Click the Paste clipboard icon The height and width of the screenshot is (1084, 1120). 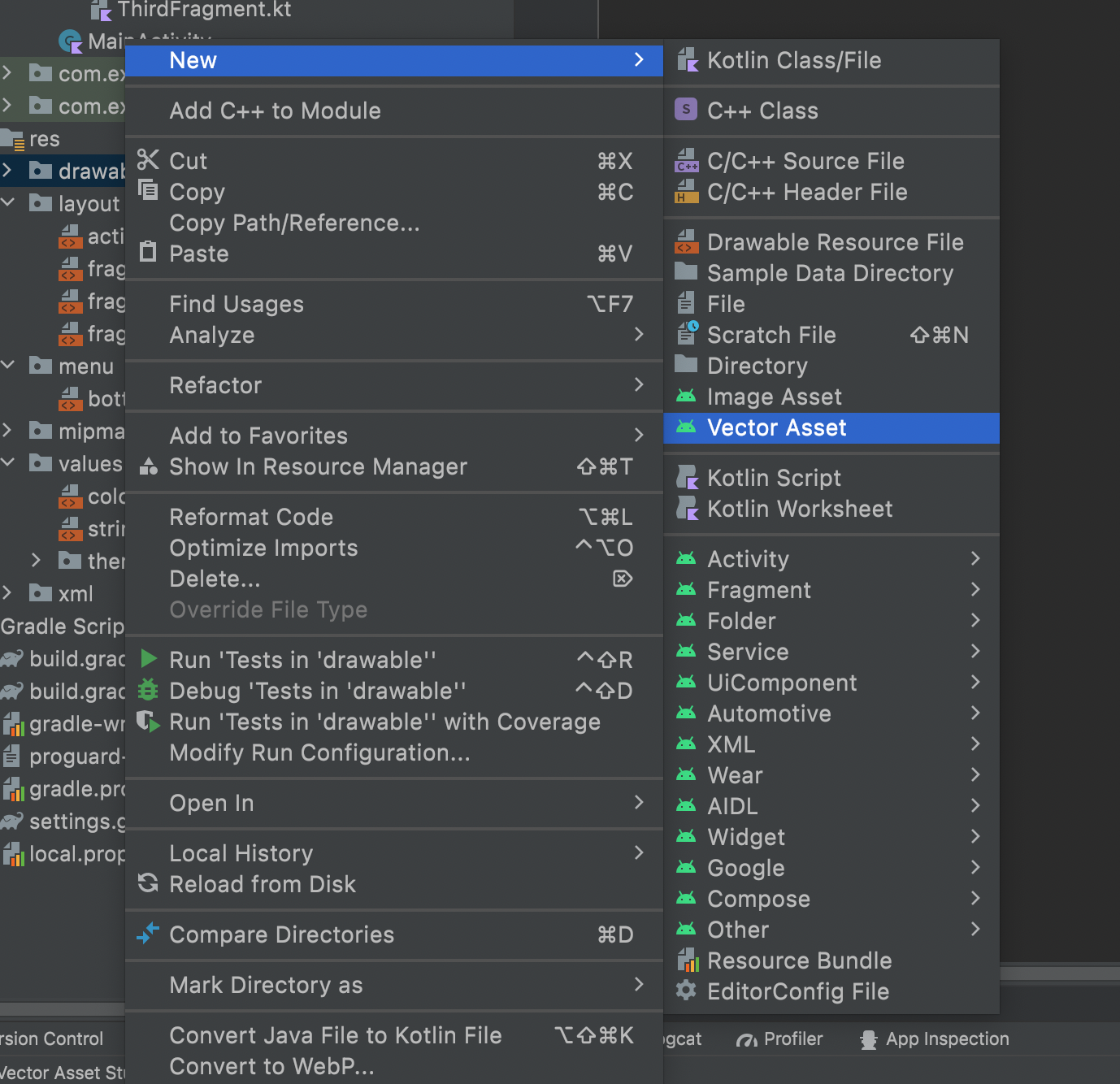148,252
